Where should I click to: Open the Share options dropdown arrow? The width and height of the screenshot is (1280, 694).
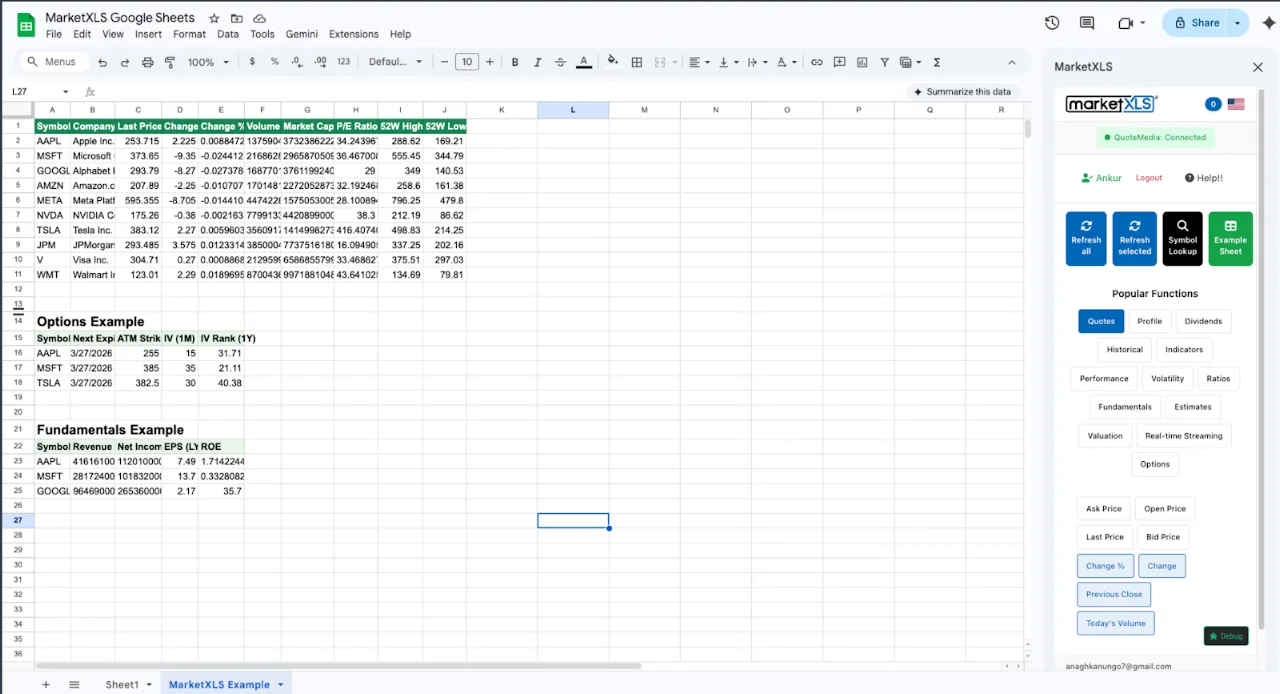pyautogui.click(x=1238, y=23)
